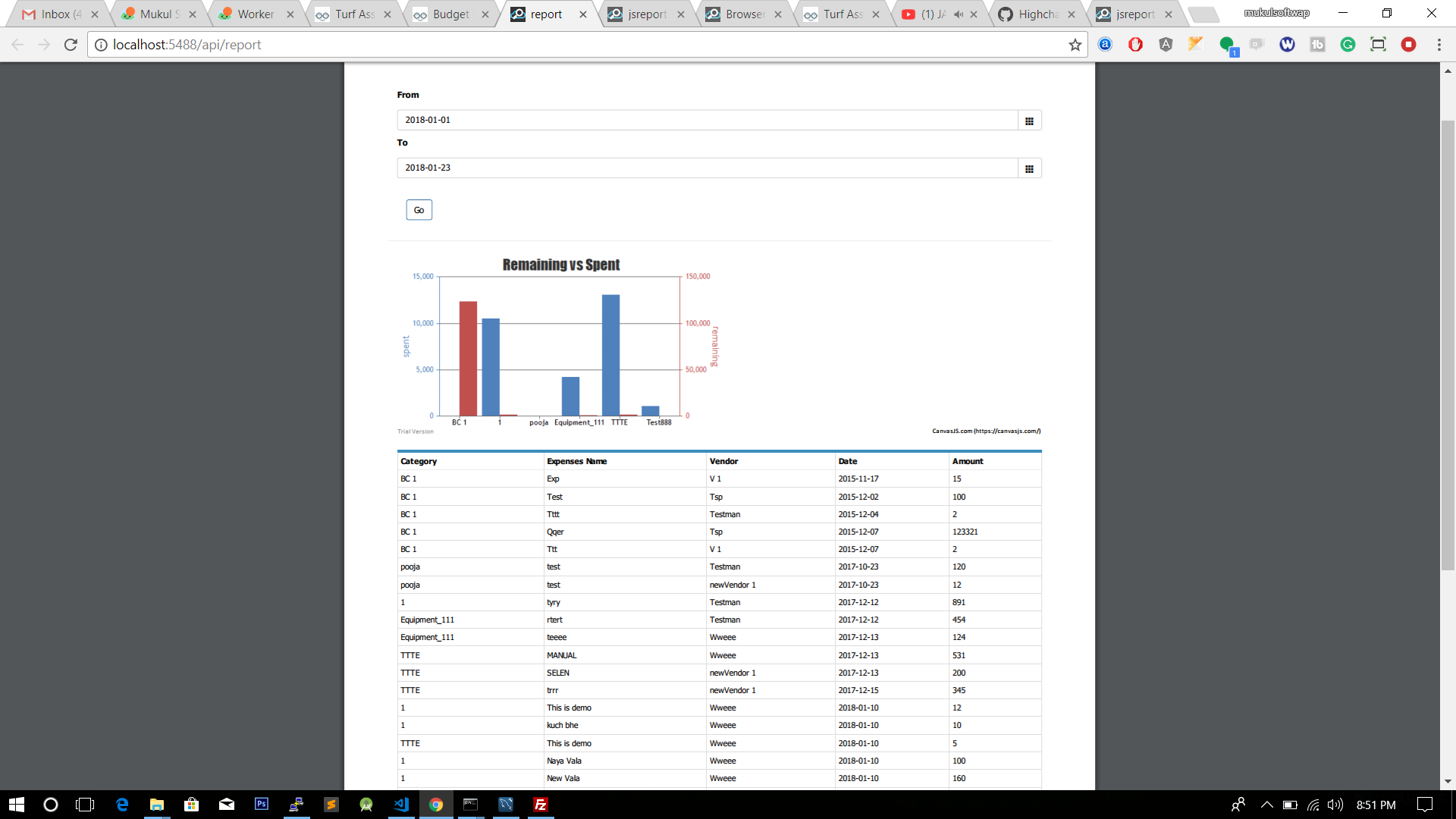Open the Grammarly extension
The width and height of the screenshot is (1456, 819).
tap(1348, 45)
